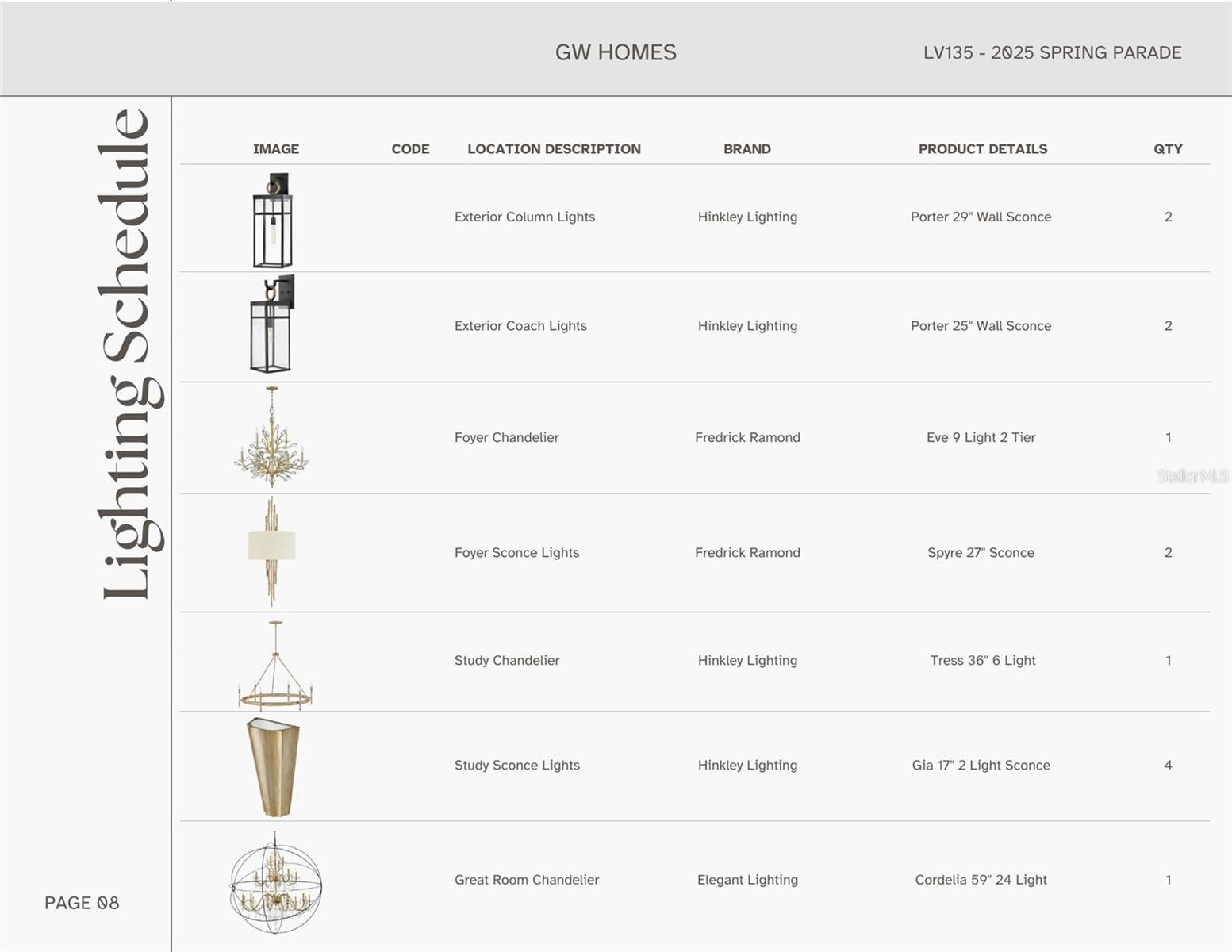
Task: Click 'Porter 29" Wall Sconce' product cell
Action: coord(981,217)
